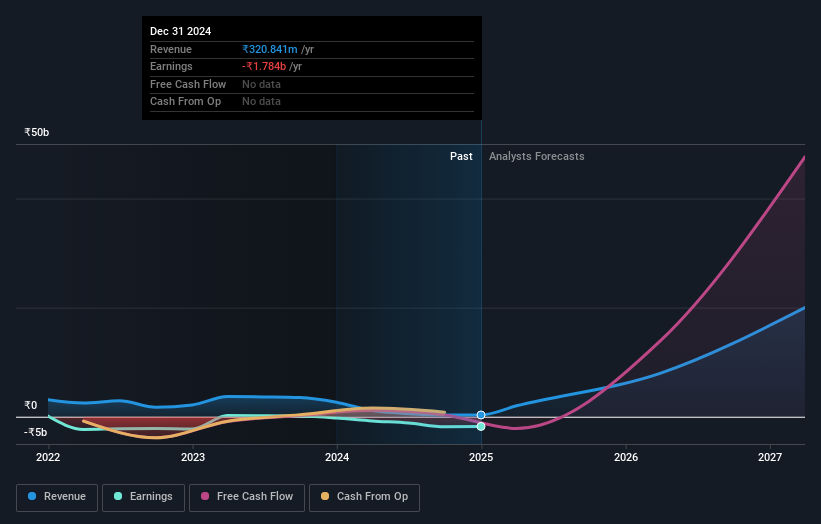Click the orange Cash From Op legend dot
Screen dimensions: 821x524
325,496
